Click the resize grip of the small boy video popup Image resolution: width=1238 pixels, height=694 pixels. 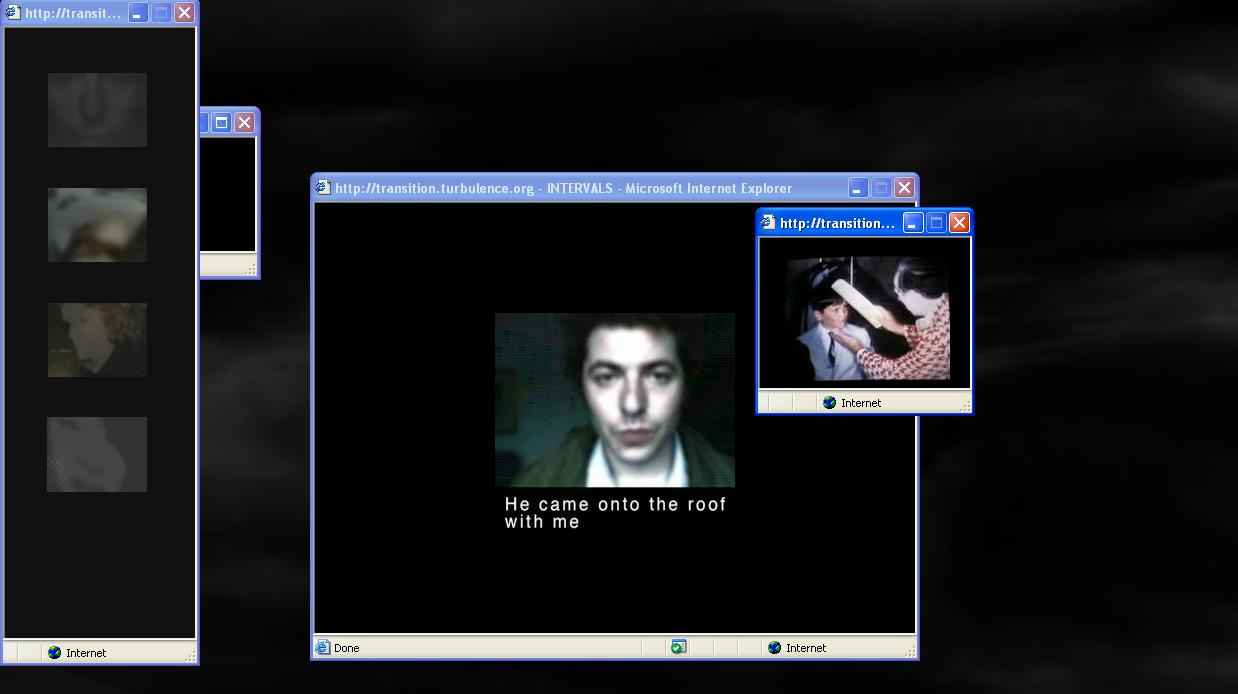[964, 406]
